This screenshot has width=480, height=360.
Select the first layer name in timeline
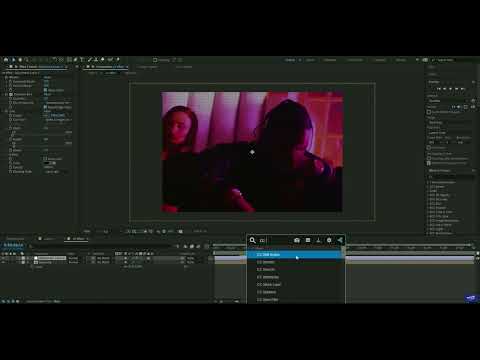[51, 258]
